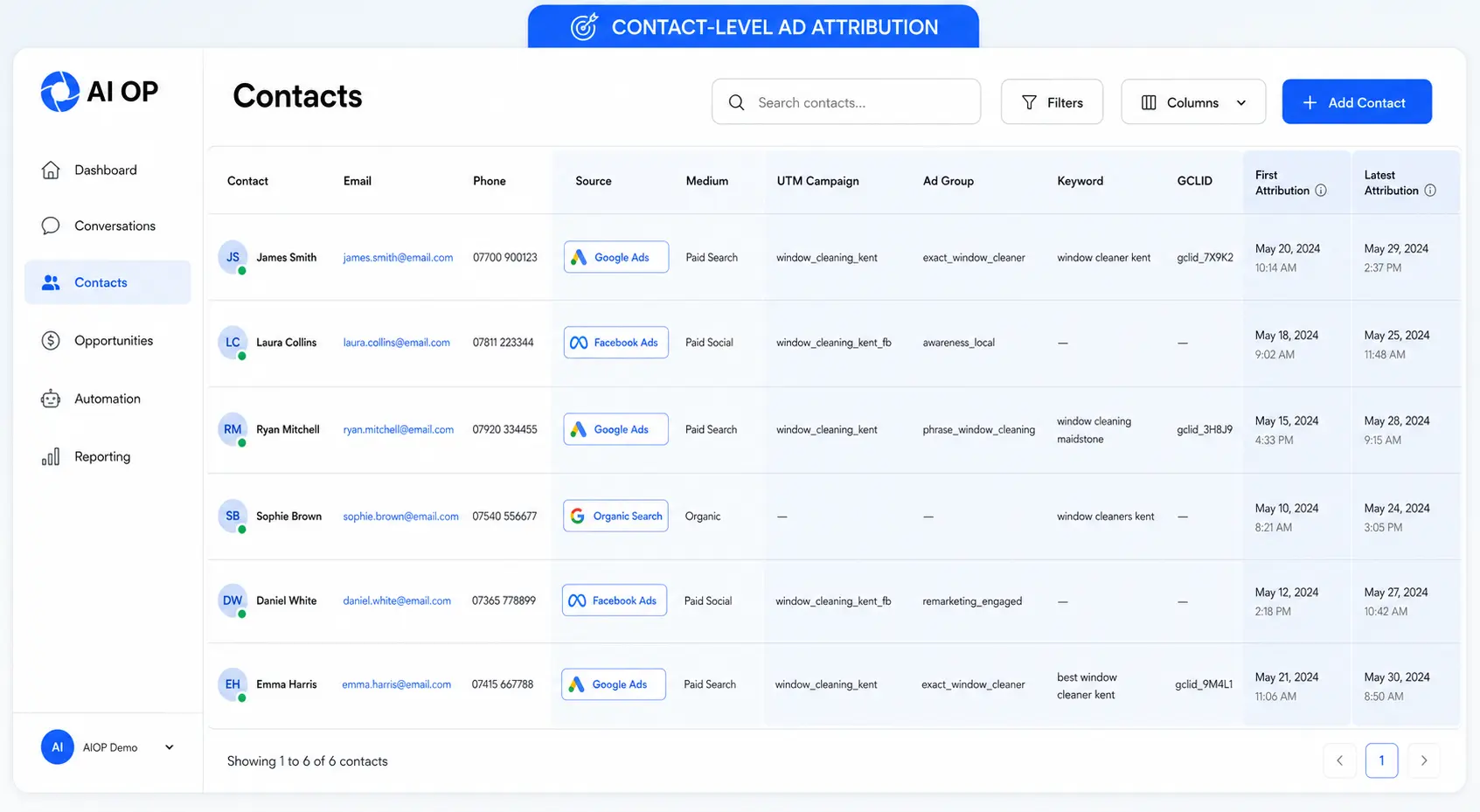The width and height of the screenshot is (1480, 812).
Task: Open Automation in the sidebar
Action: pyautogui.click(x=108, y=399)
